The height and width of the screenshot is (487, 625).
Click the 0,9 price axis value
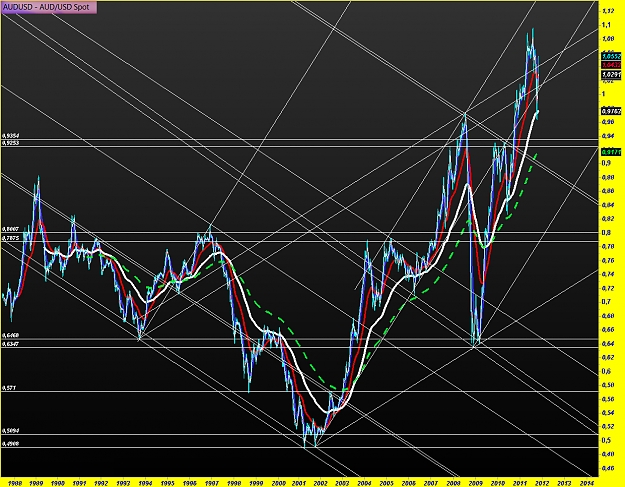[606, 163]
